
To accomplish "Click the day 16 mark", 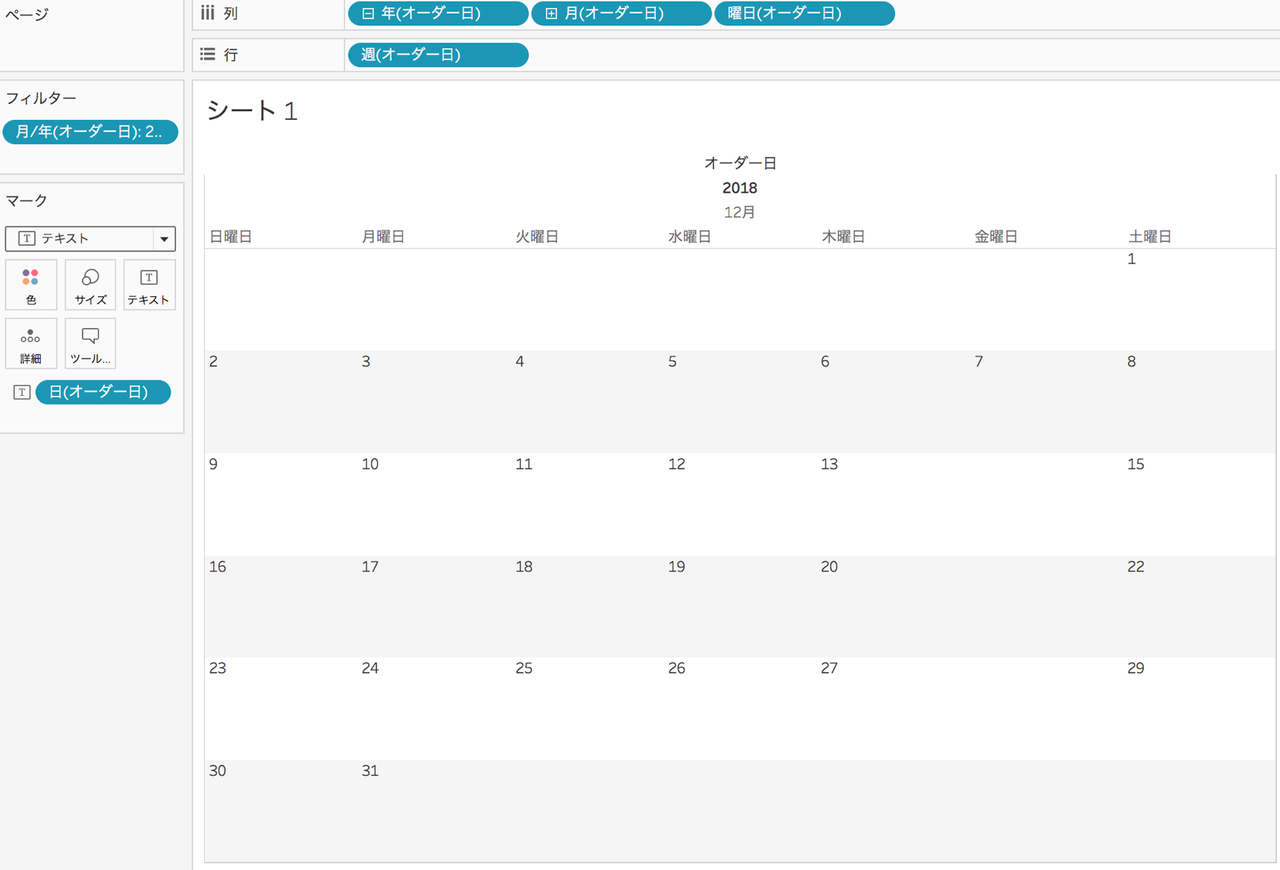I will click(x=218, y=567).
